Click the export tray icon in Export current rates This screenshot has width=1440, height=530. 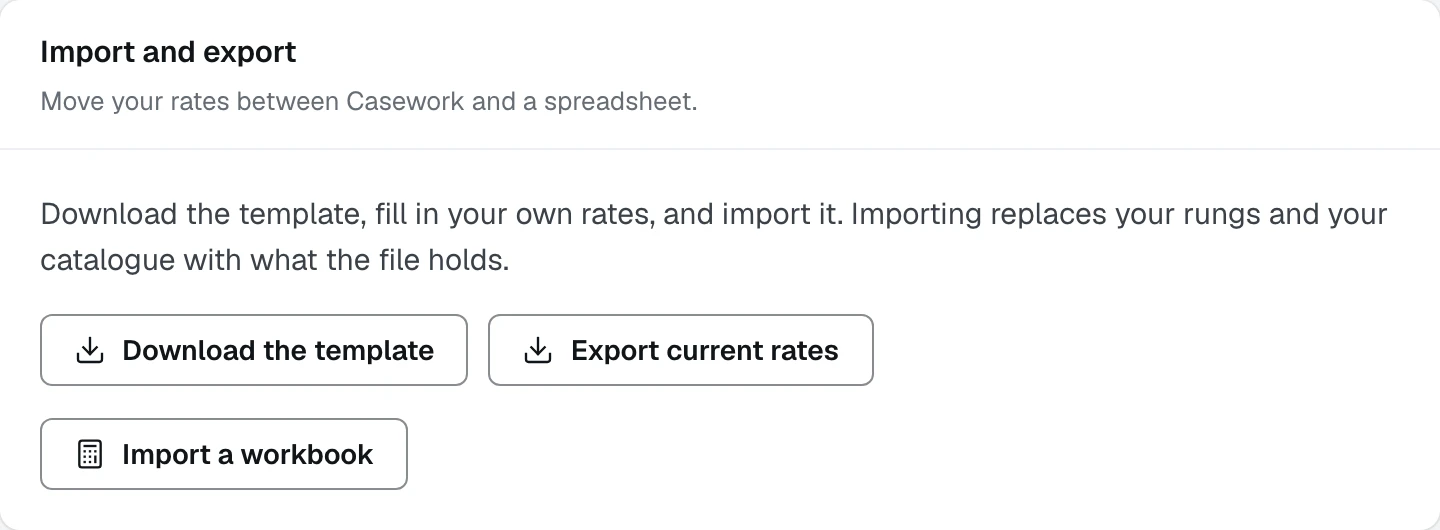pyautogui.click(x=538, y=350)
